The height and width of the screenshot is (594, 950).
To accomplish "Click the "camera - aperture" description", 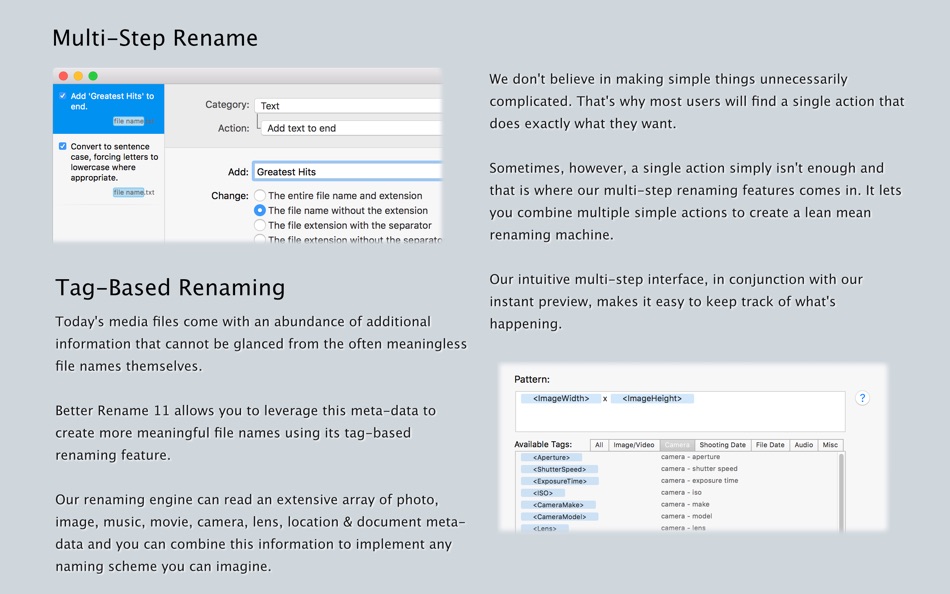I will coord(691,457).
